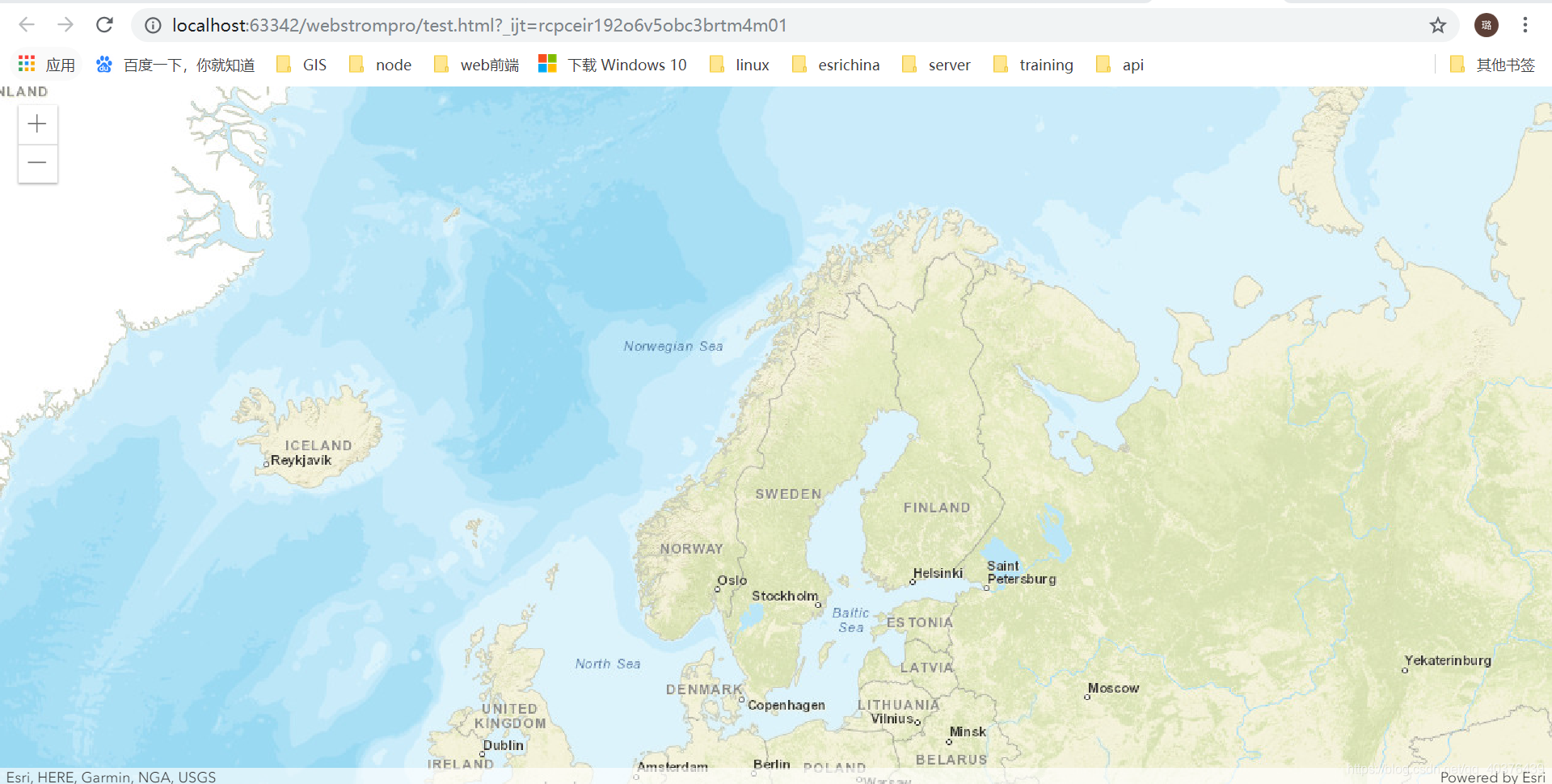Click the Vilnius city label
Screen dimensions: 1552x784
pyautogui.click(x=892, y=719)
